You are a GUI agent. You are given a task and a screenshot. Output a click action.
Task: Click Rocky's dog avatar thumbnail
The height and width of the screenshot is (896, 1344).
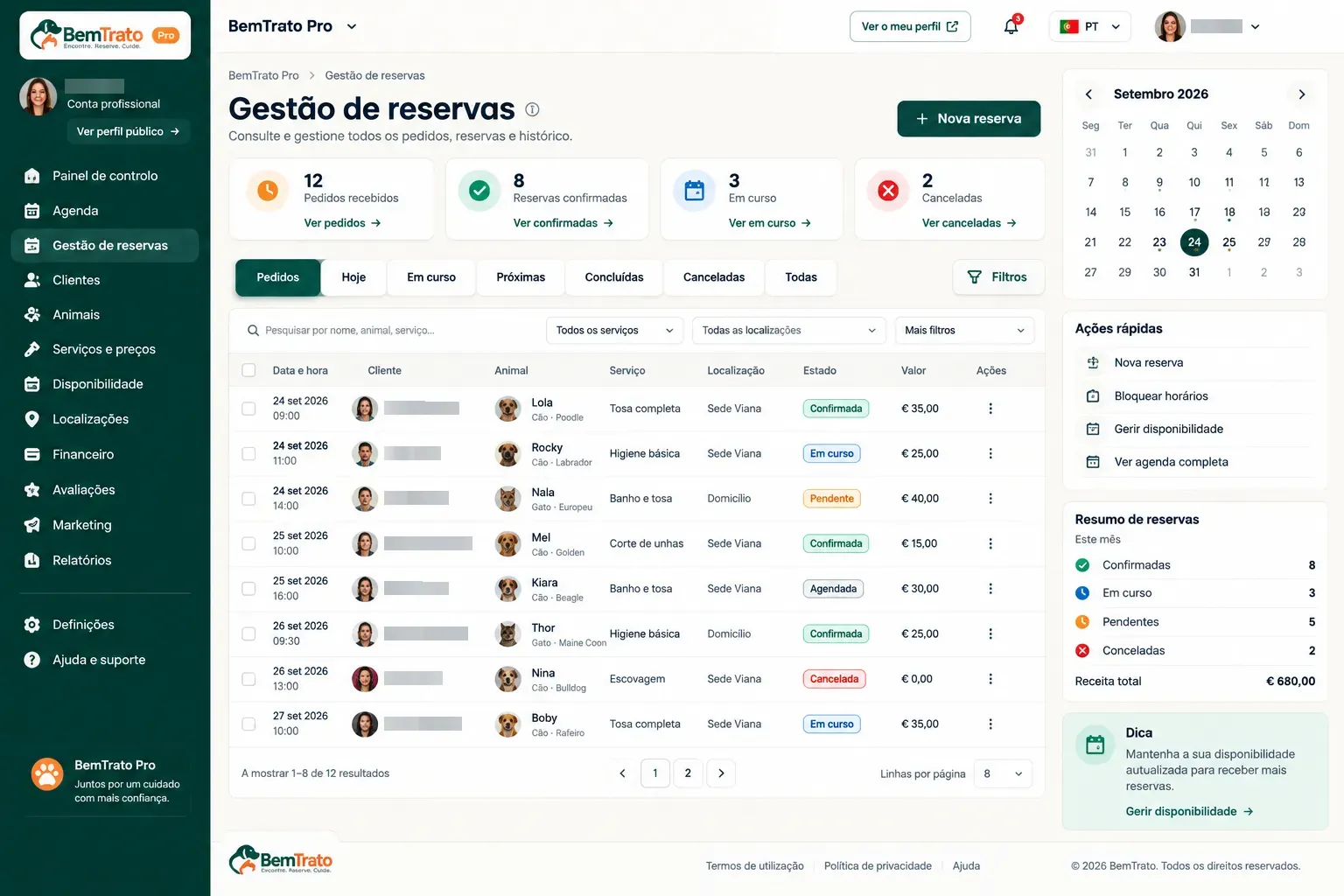(x=507, y=453)
